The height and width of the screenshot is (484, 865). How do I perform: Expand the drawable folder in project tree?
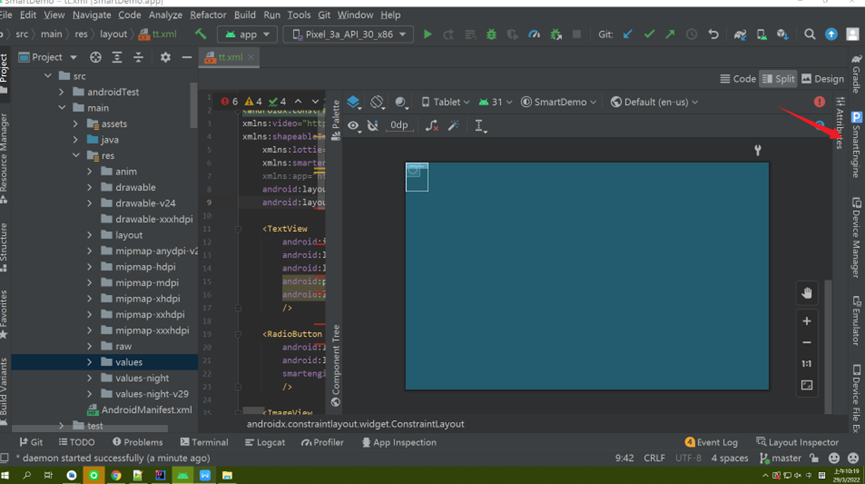coord(89,187)
